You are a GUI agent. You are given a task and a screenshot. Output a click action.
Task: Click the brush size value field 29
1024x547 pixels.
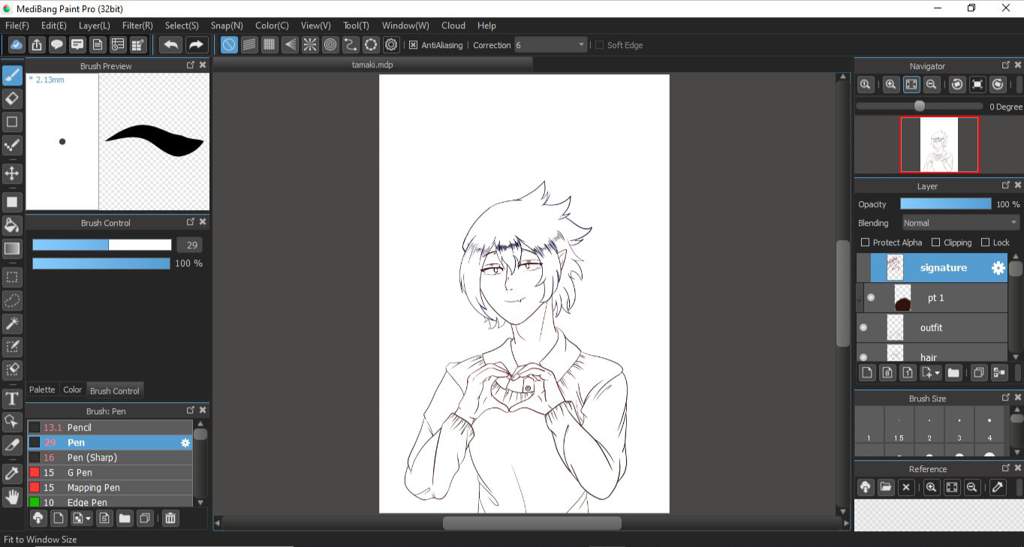tap(190, 245)
